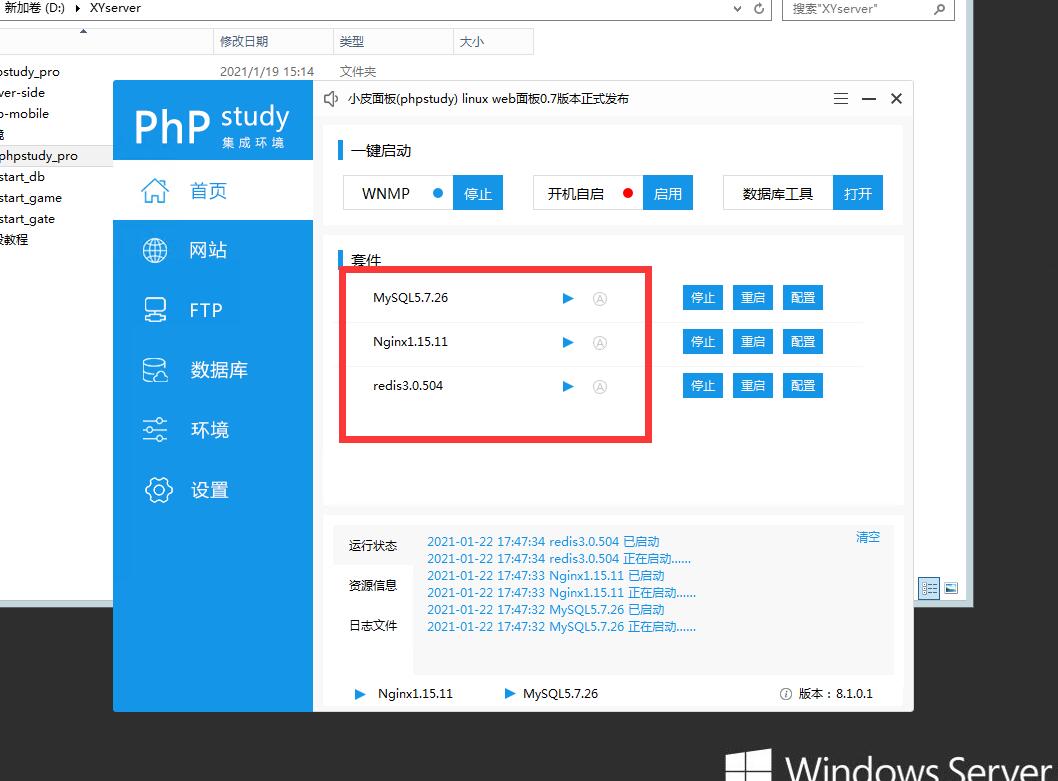The width and height of the screenshot is (1058, 781).
Task: Click the MySQL5.7.26 play arrow icon
Action: click(568, 298)
